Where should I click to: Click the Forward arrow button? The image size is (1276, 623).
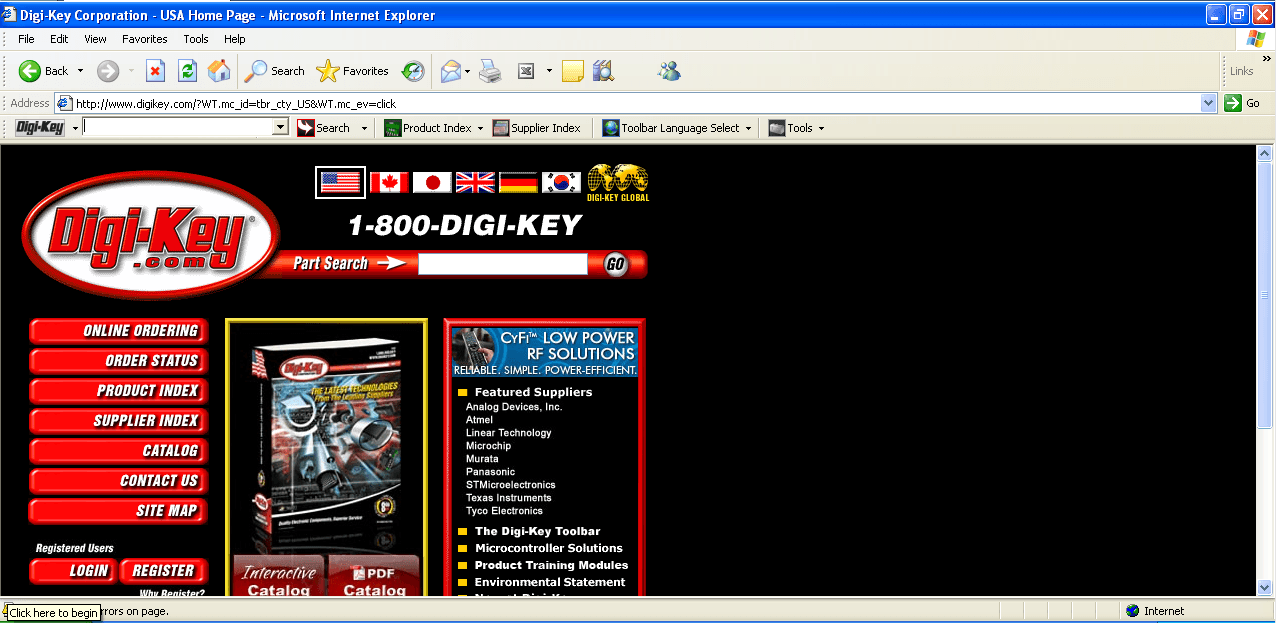tap(108, 71)
